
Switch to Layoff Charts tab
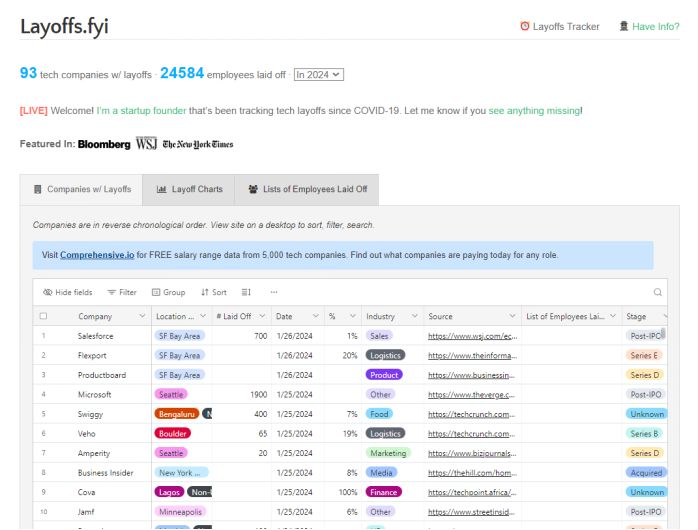(x=189, y=190)
